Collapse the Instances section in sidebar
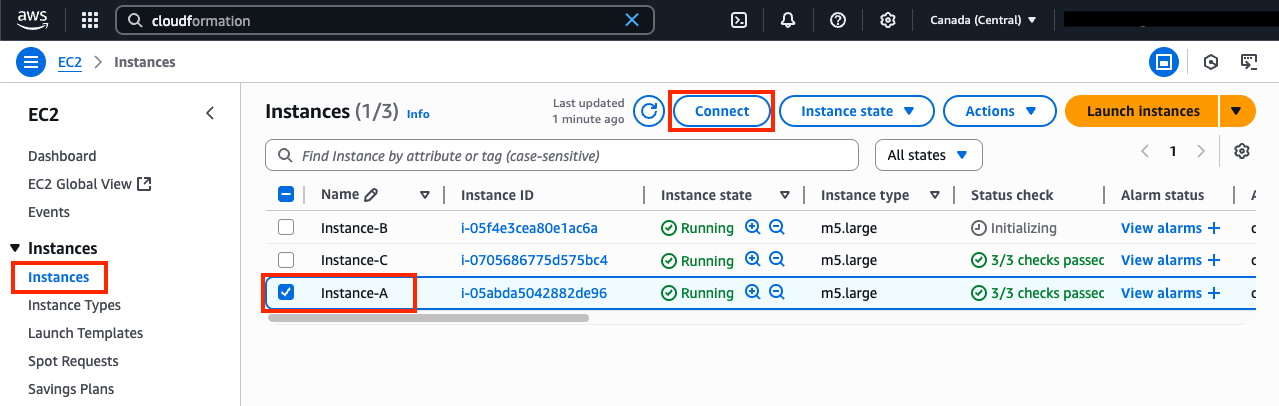Image resolution: width=1279 pixels, height=406 pixels. pos(15,248)
